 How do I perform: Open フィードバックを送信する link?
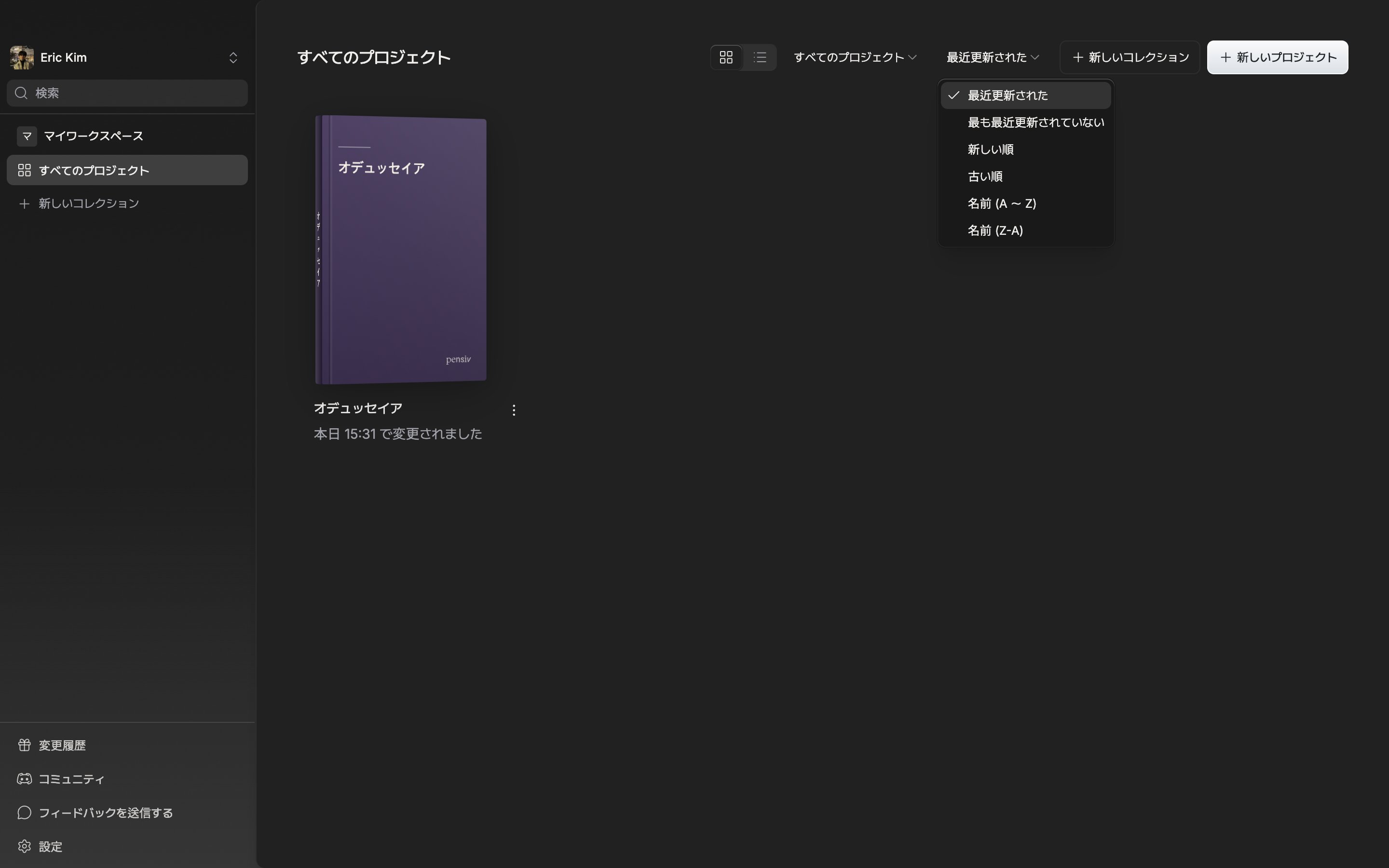tap(106, 813)
